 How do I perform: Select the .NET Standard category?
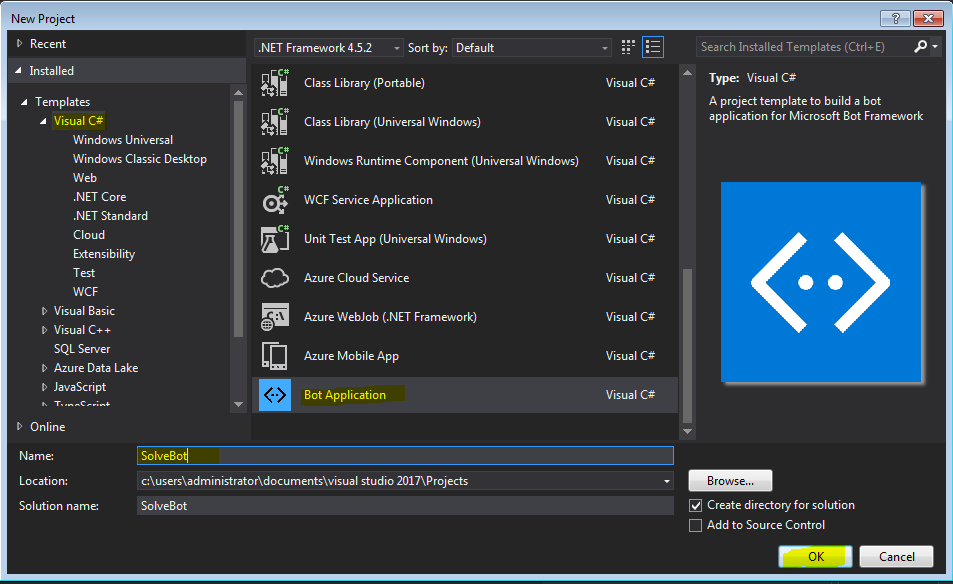[110, 216]
